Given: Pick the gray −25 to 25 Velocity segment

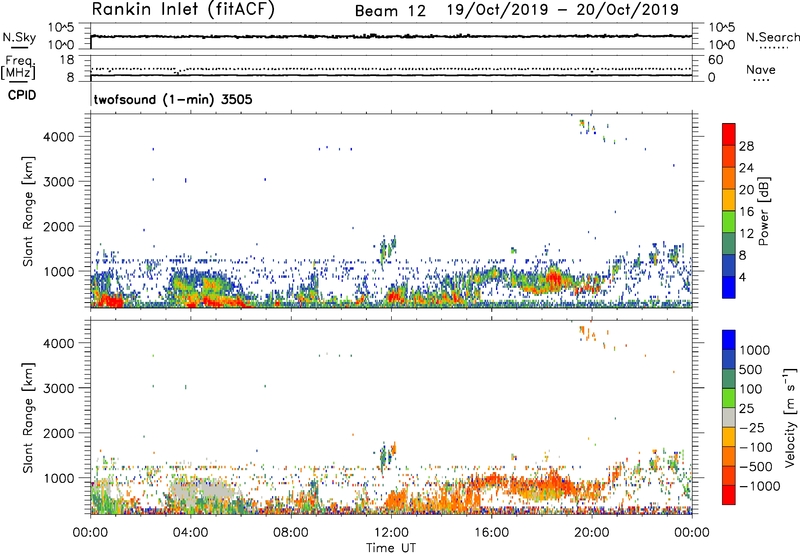Looking at the screenshot, I should pos(729,417).
